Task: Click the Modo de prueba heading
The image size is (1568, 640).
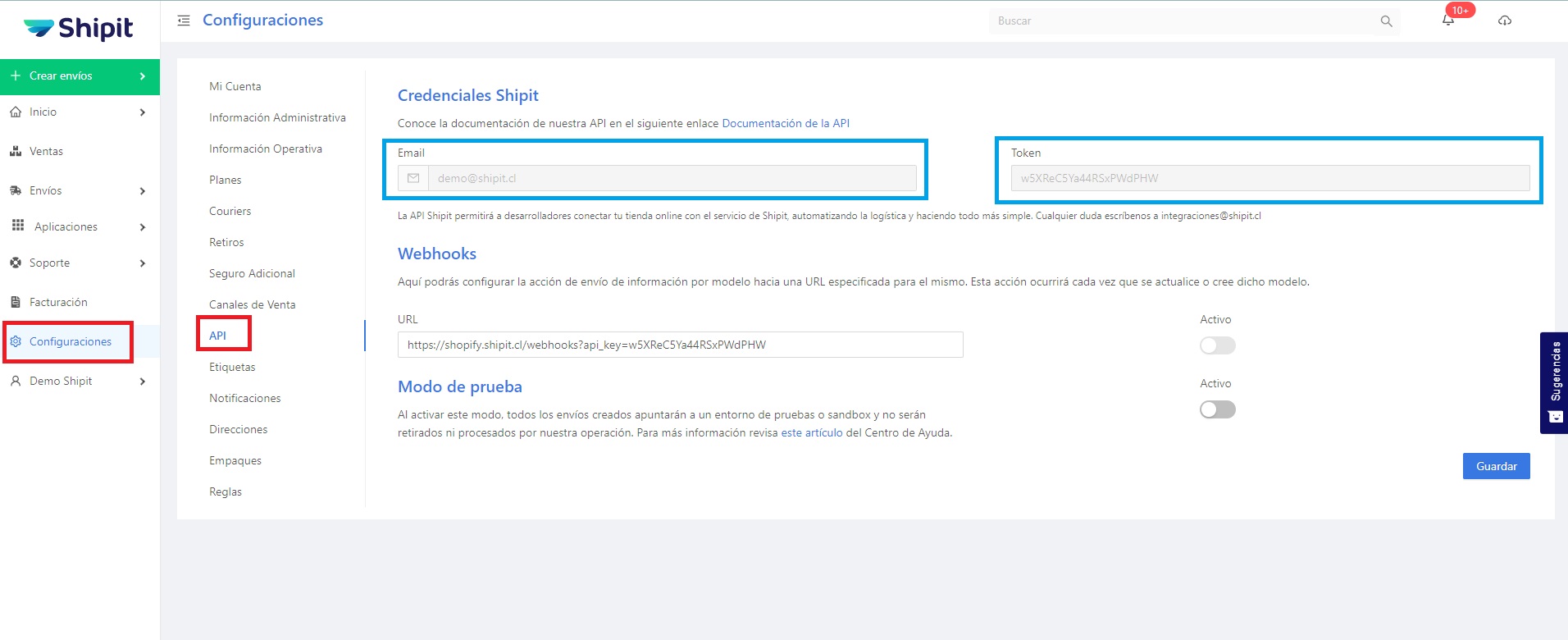Action: (x=460, y=386)
